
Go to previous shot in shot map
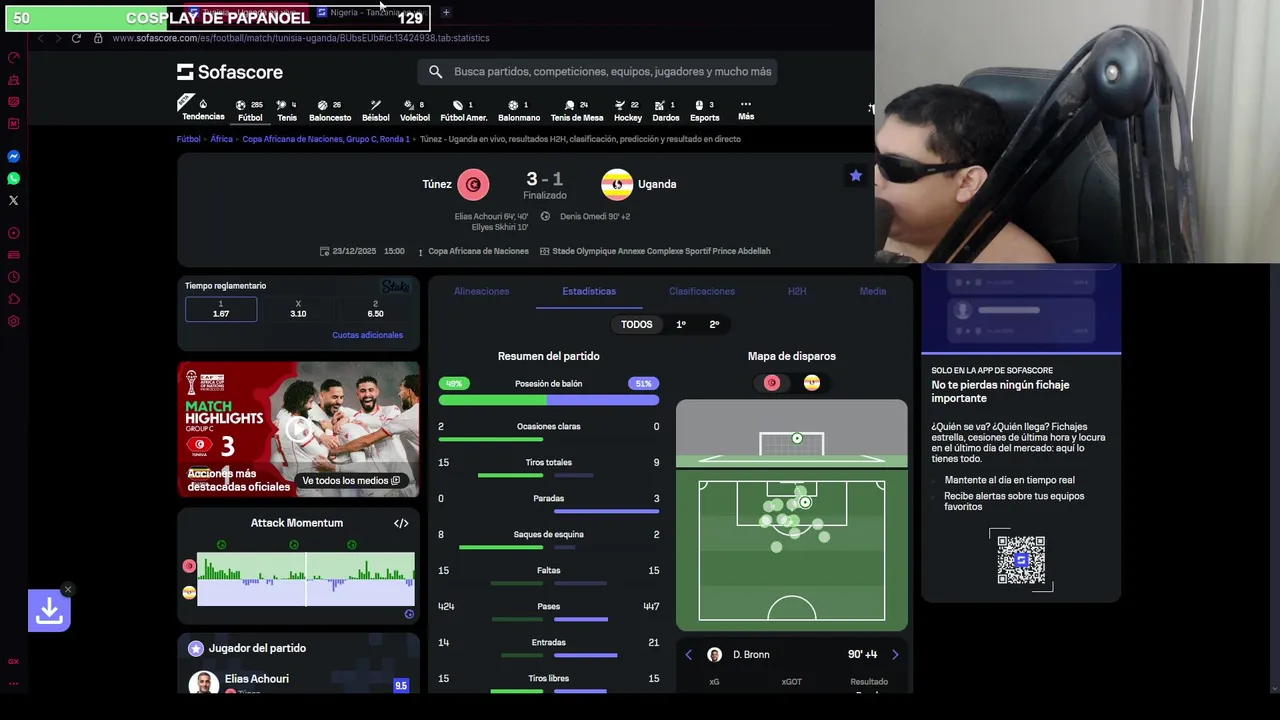pos(688,655)
